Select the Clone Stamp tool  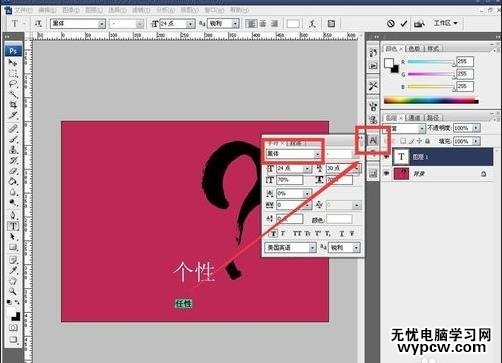(13, 150)
